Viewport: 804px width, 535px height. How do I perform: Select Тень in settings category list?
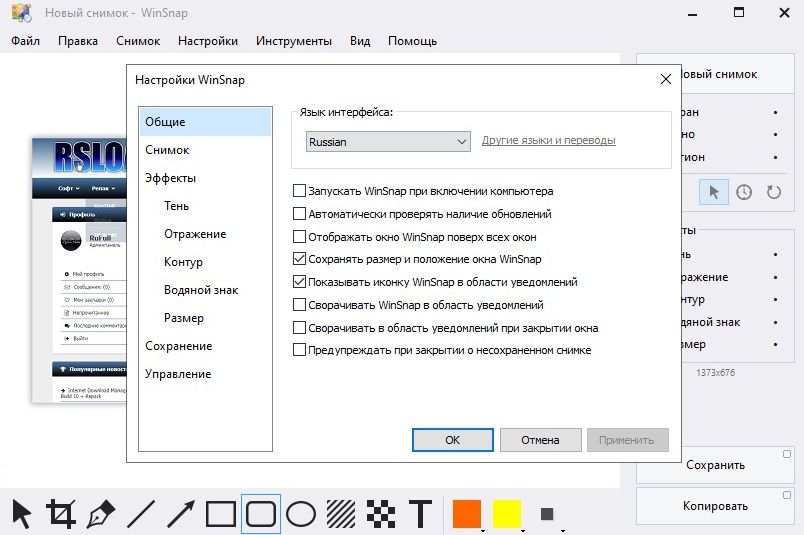[205, 206]
